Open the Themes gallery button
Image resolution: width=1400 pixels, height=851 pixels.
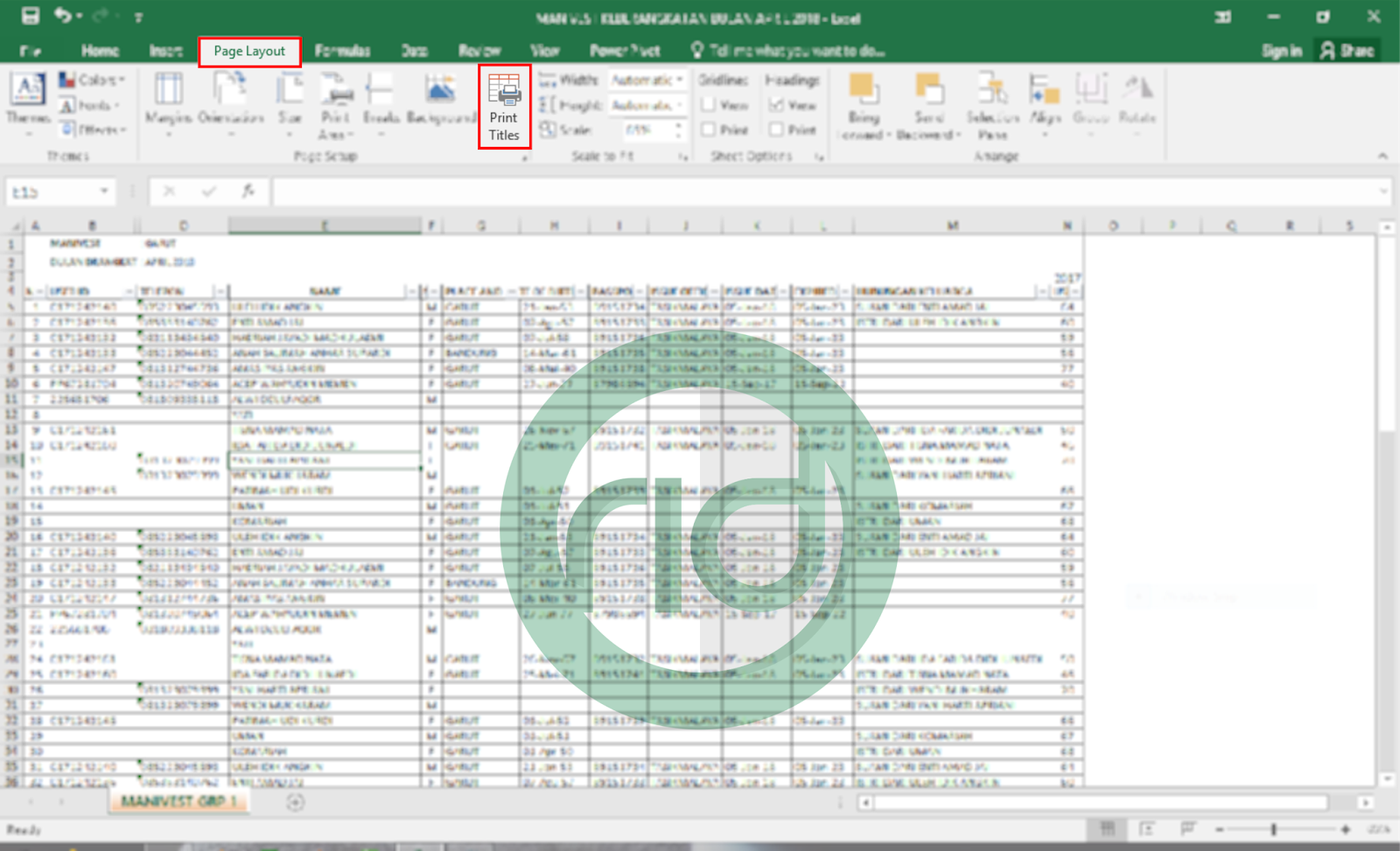(27, 103)
